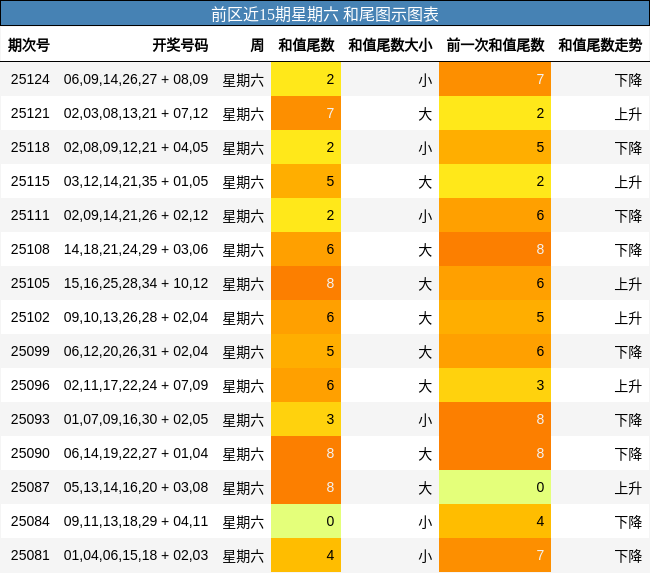Click the table title 前区近15期星期六 和尾图示图表

(325, 15)
